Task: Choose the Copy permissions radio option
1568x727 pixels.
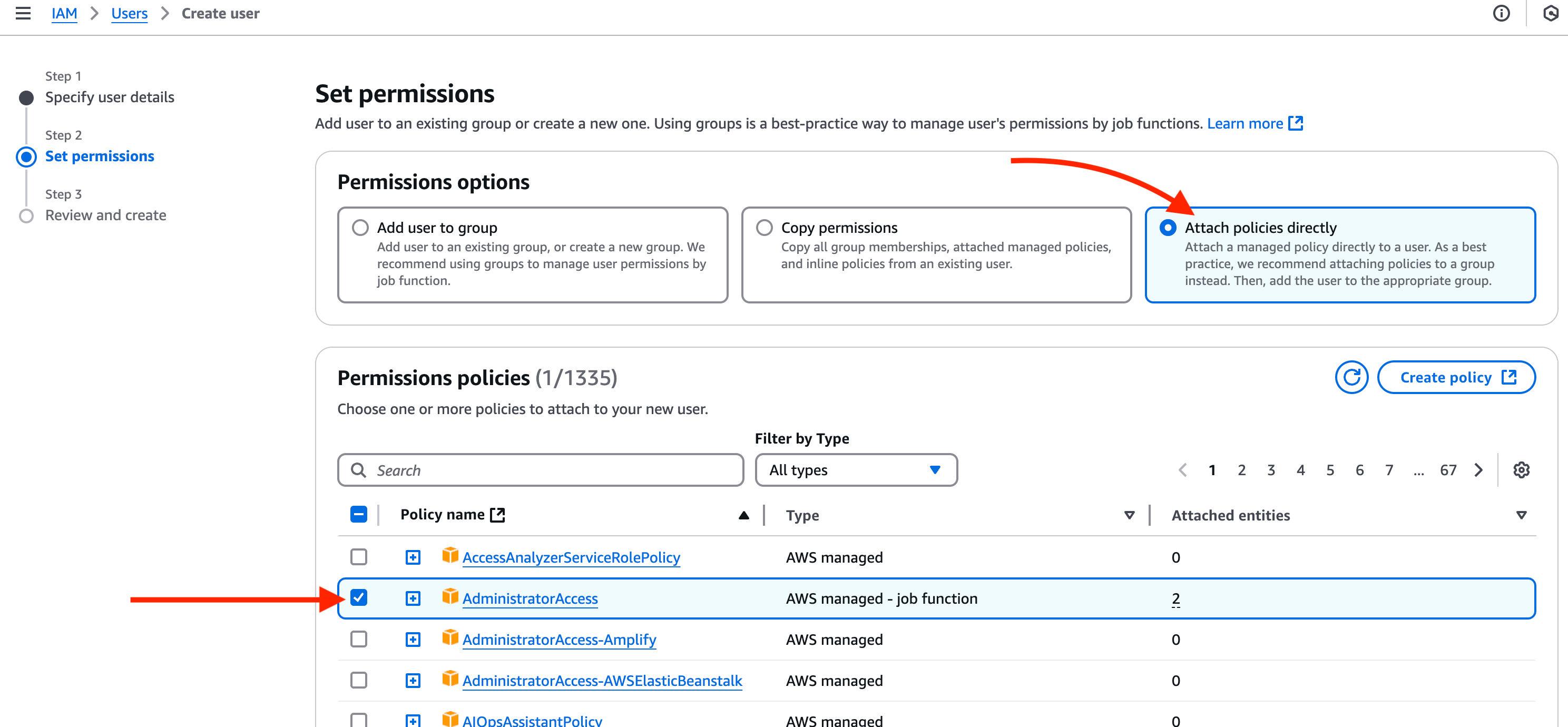Action: pos(765,228)
